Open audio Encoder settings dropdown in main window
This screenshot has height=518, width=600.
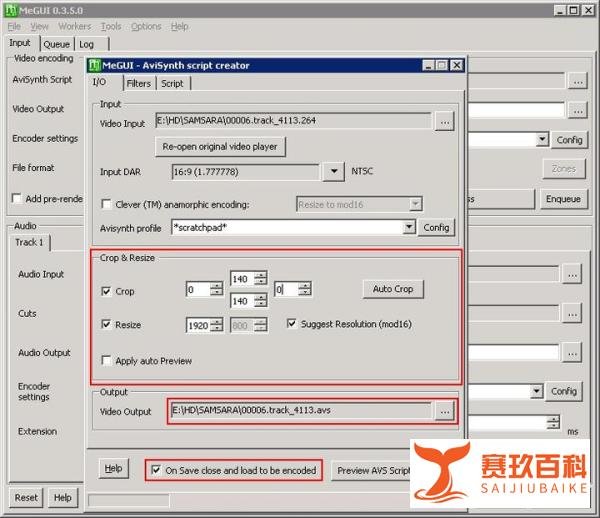coord(536,391)
